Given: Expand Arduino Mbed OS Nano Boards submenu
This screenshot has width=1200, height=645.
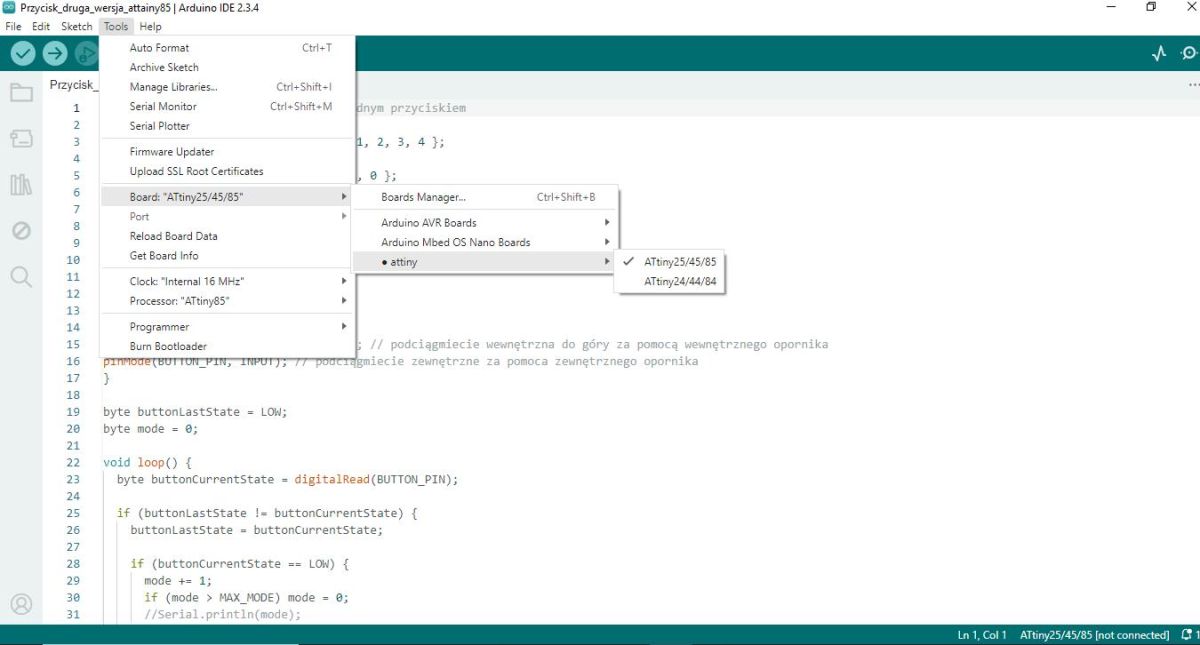Looking at the screenshot, I should [485, 242].
